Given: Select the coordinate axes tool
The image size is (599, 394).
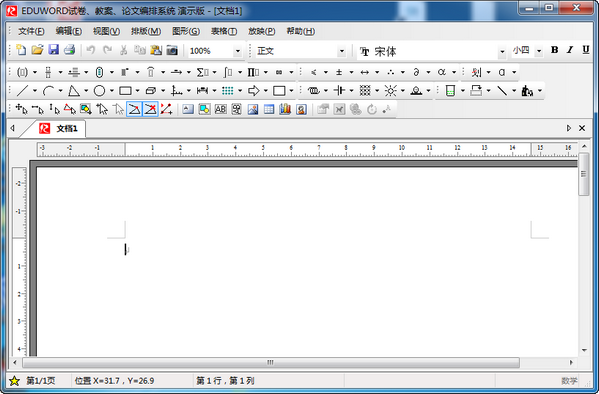Looking at the screenshot, I should 176,91.
